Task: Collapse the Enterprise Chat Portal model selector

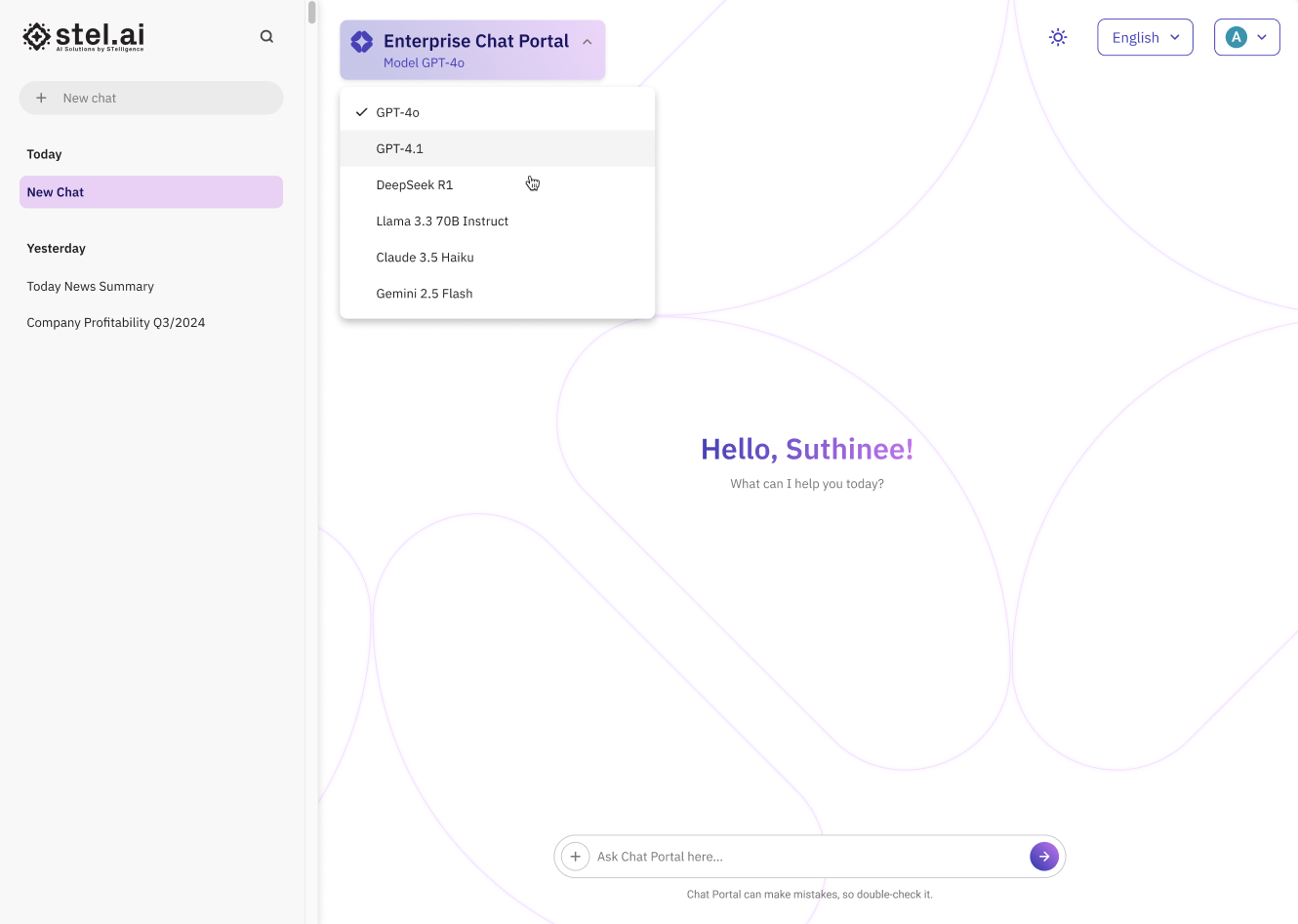Action: [587, 42]
